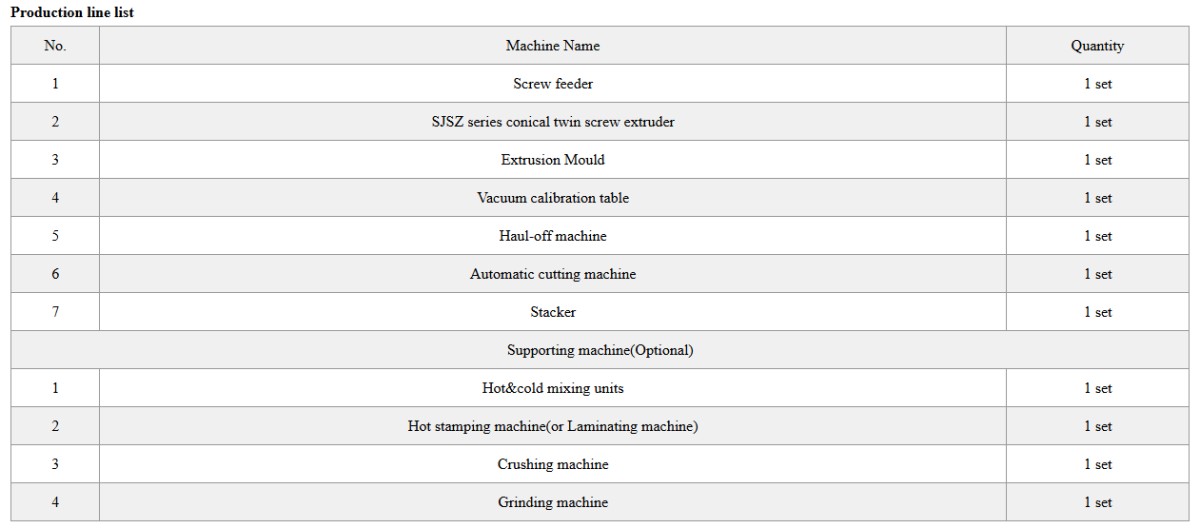Viewport: 1200px width, 528px height.
Task: Click the "No." column header
Action: (x=55, y=46)
